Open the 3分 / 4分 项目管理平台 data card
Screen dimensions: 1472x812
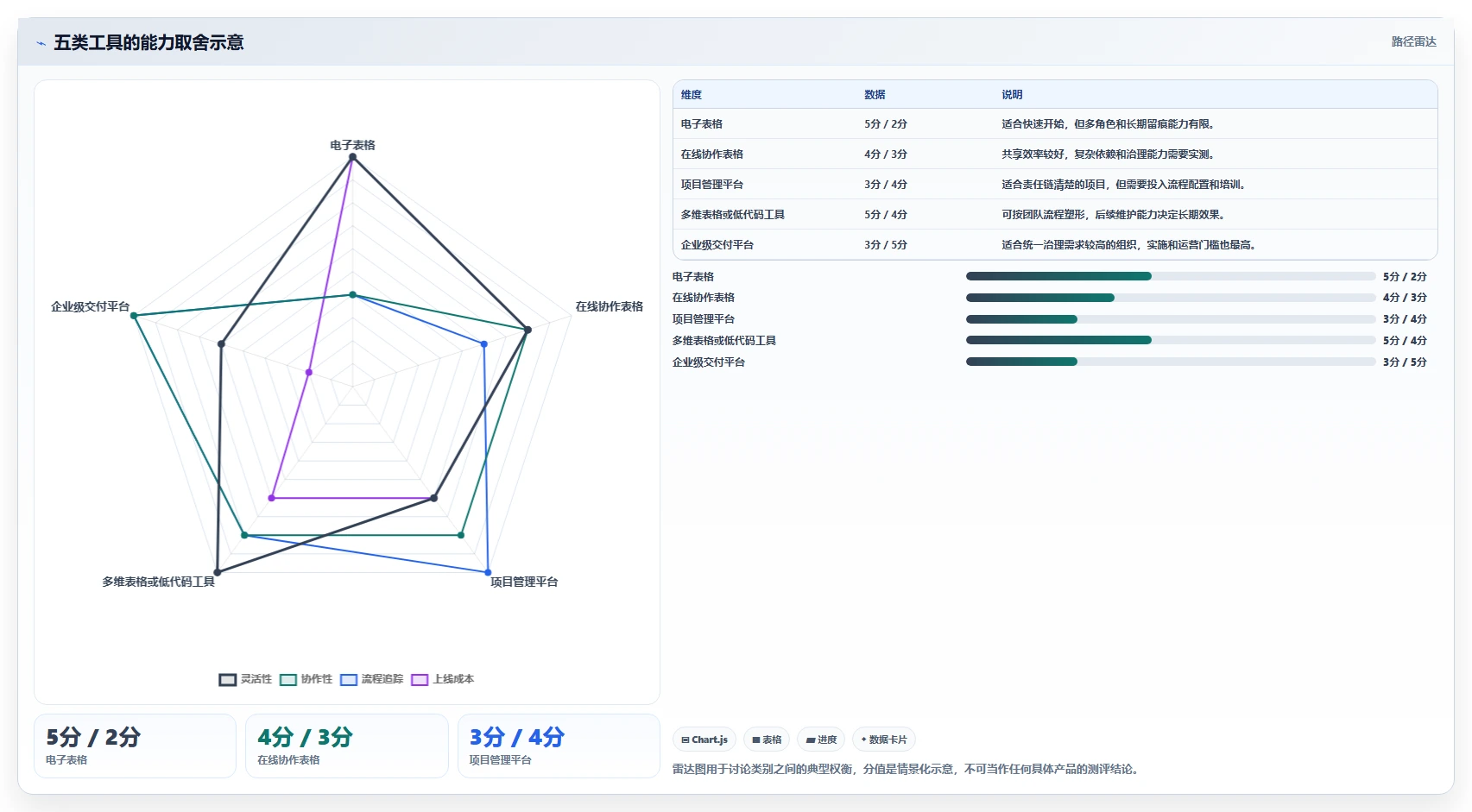click(559, 746)
